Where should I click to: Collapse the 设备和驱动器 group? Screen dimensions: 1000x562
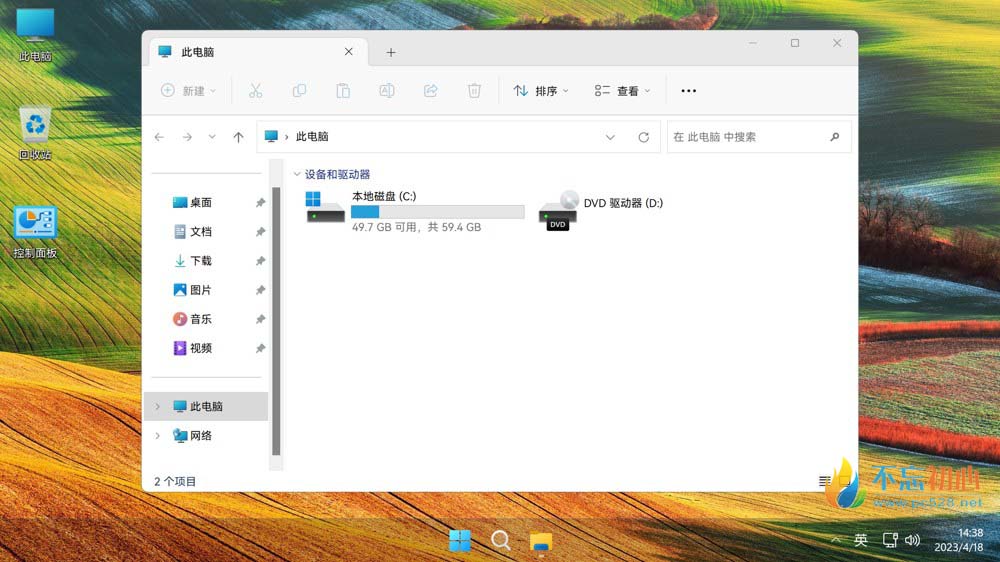click(296, 174)
